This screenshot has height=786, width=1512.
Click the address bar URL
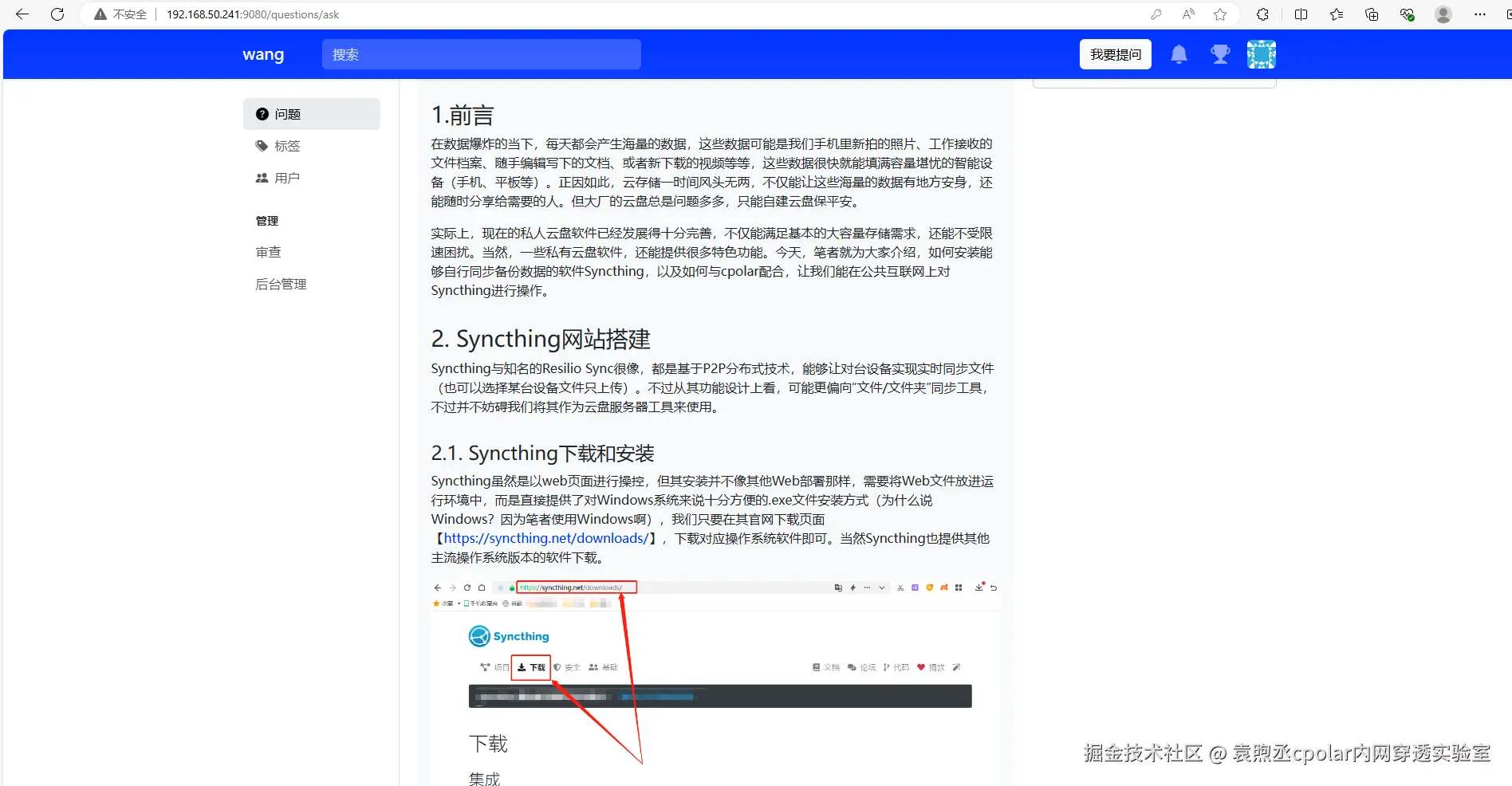pyautogui.click(x=253, y=14)
